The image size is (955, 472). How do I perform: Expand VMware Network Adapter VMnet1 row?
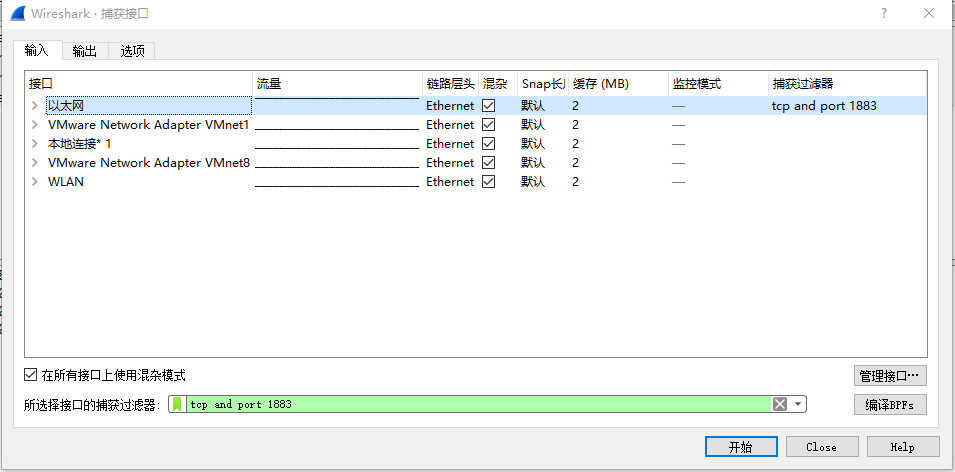[35, 125]
